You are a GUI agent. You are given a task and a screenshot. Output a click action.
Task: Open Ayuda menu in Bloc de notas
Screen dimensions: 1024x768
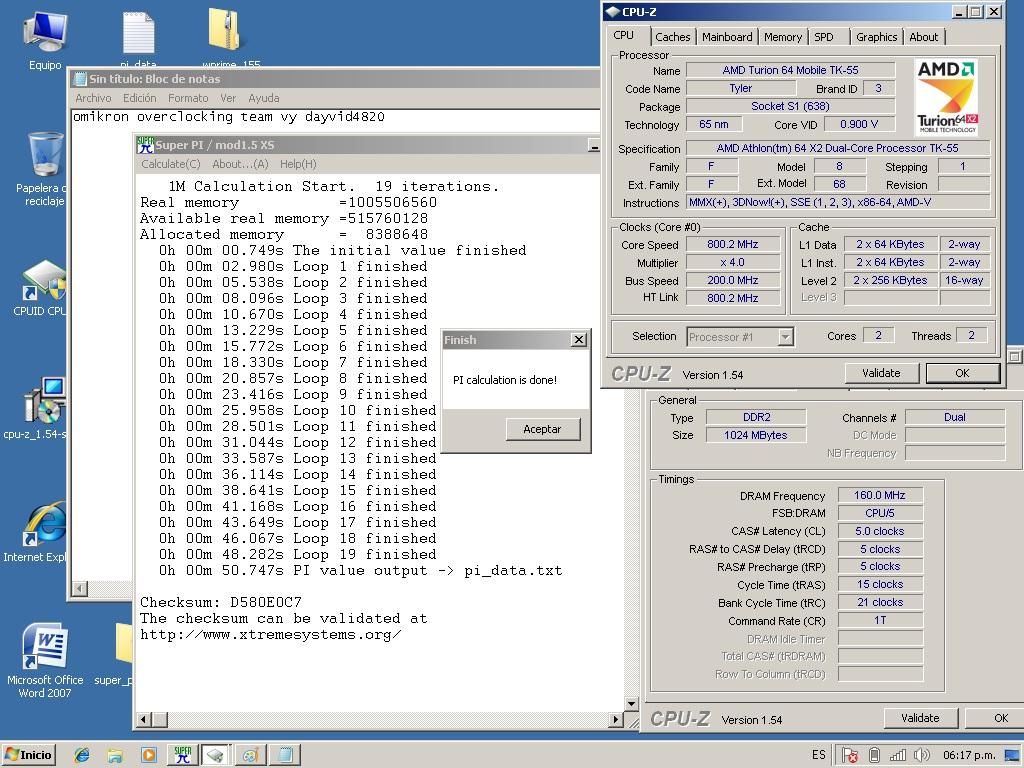click(264, 98)
